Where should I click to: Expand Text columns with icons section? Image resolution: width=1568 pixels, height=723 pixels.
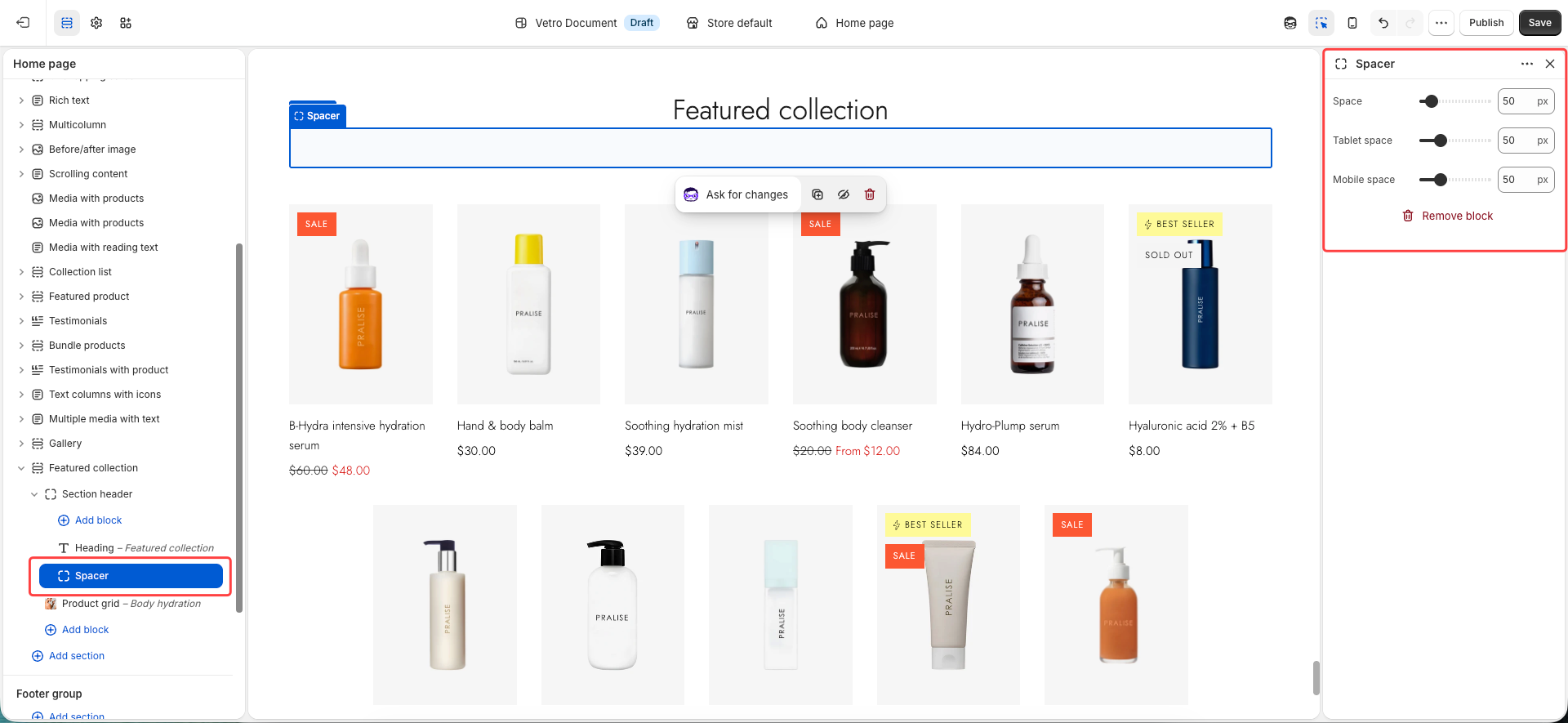pos(21,395)
